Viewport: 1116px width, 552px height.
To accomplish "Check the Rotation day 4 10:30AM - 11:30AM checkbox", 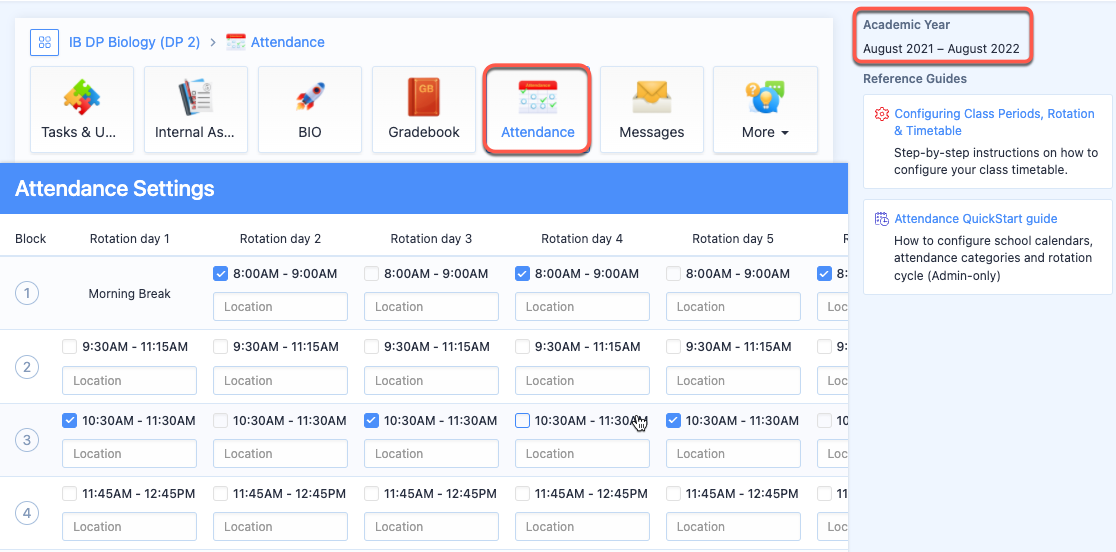I will click(x=522, y=421).
